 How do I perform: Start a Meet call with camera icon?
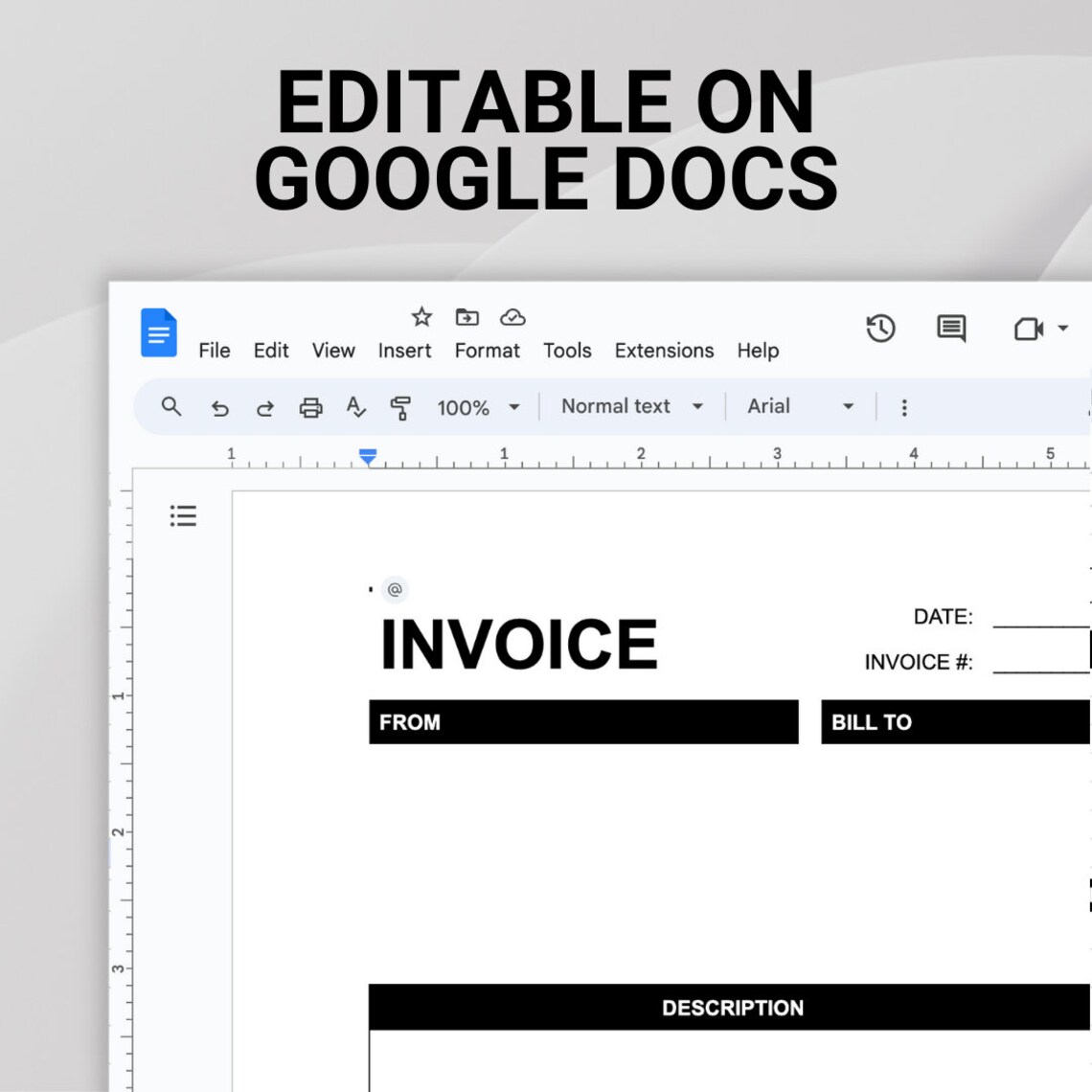point(1029,329)
